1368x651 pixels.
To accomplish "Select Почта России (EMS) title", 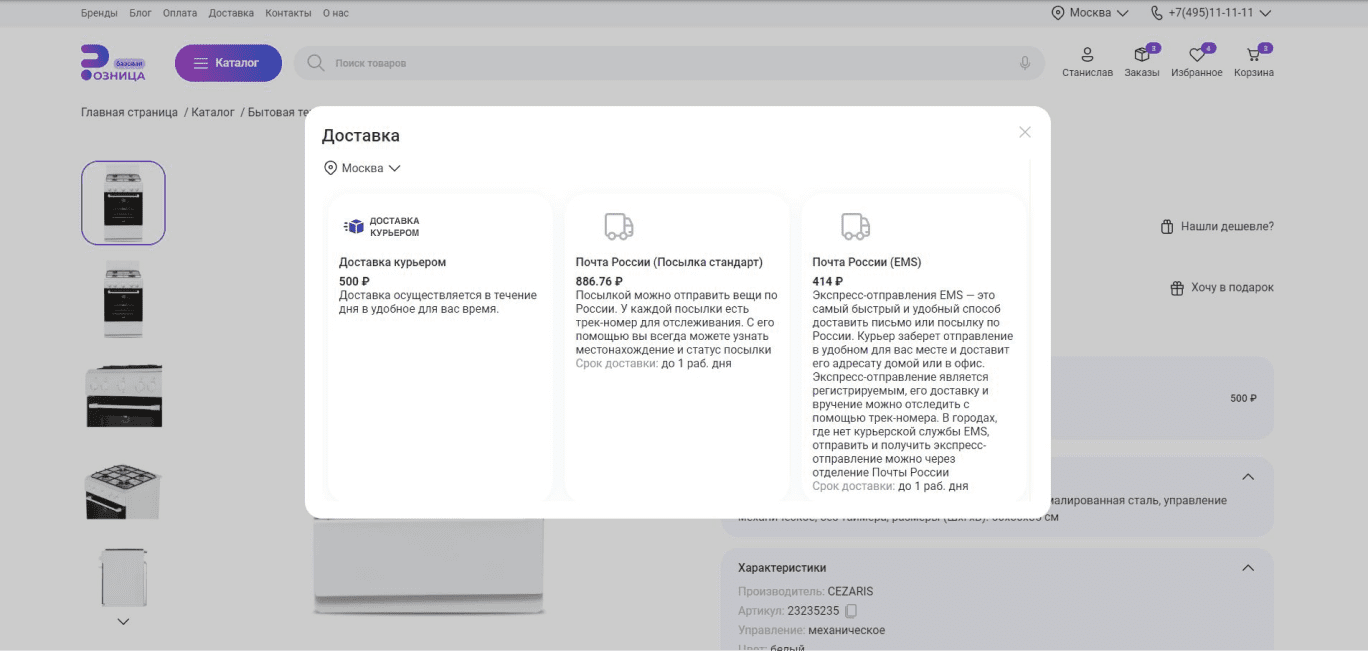I will [x=866, y=262].
